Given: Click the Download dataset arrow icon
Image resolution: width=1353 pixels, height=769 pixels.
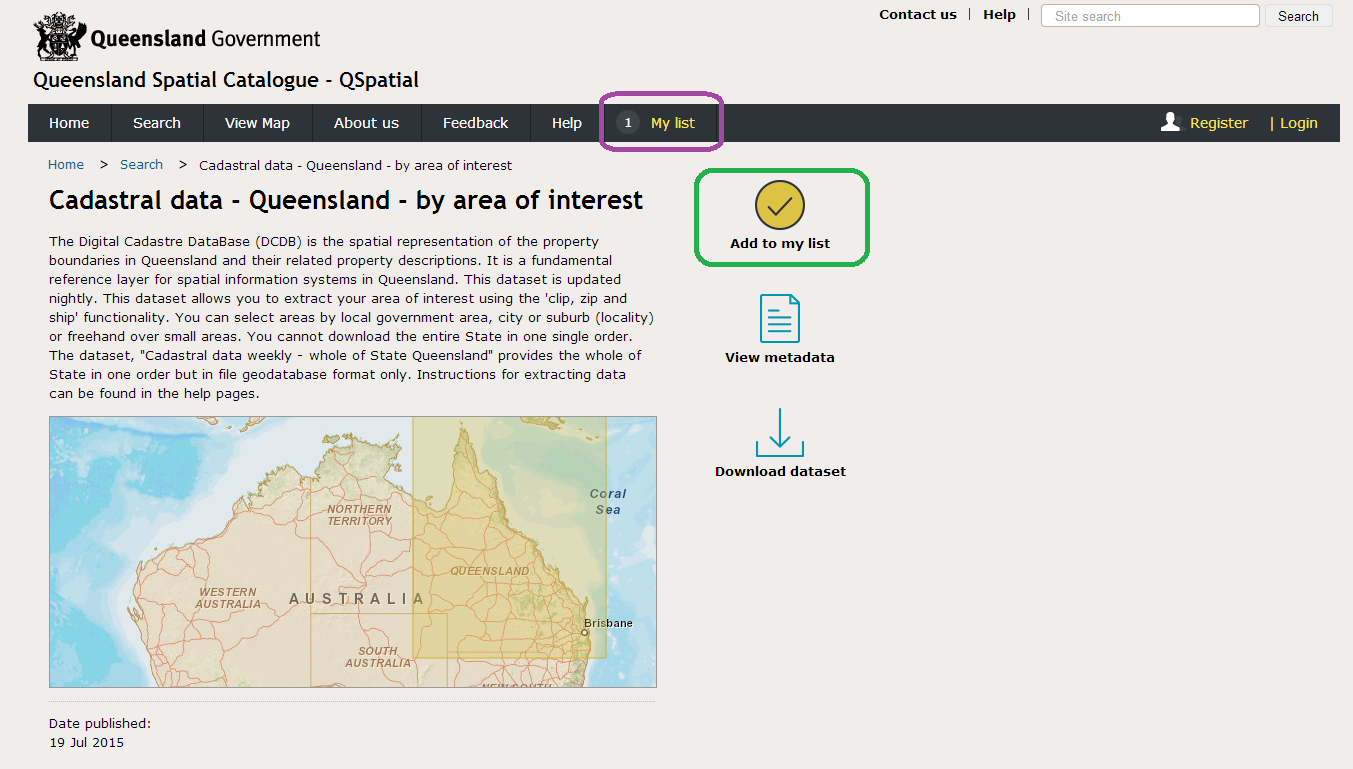Looking at the screenshot, I should pos(780,432).
